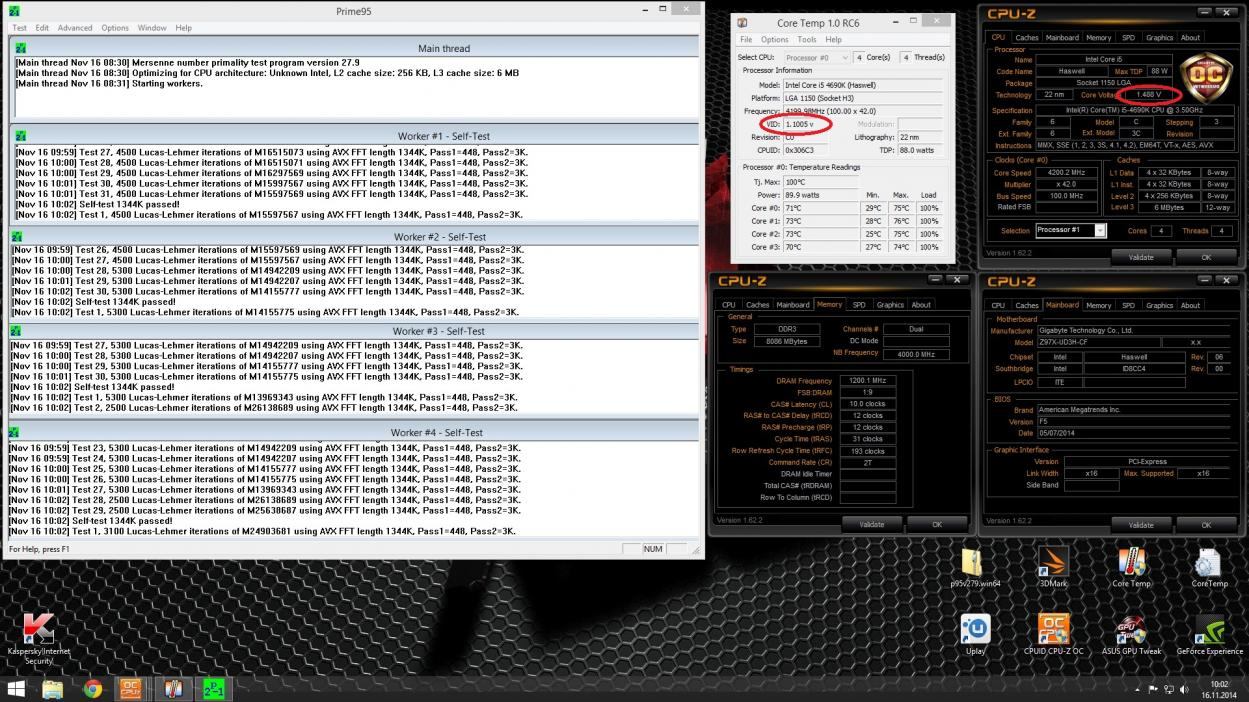This screenshot has width=1249, height=702.
Task: Open the Prime95 Options menu
Action: click(115, 28)
